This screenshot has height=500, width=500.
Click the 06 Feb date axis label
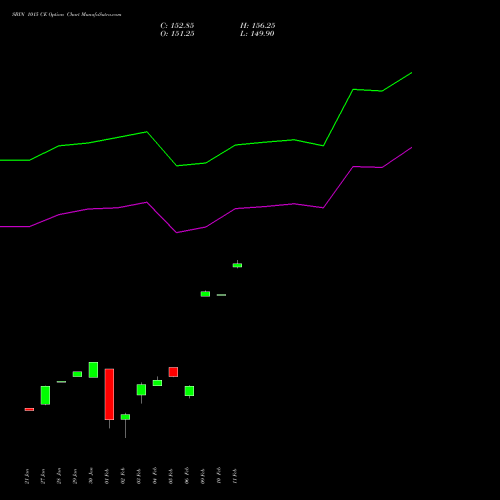187,476
